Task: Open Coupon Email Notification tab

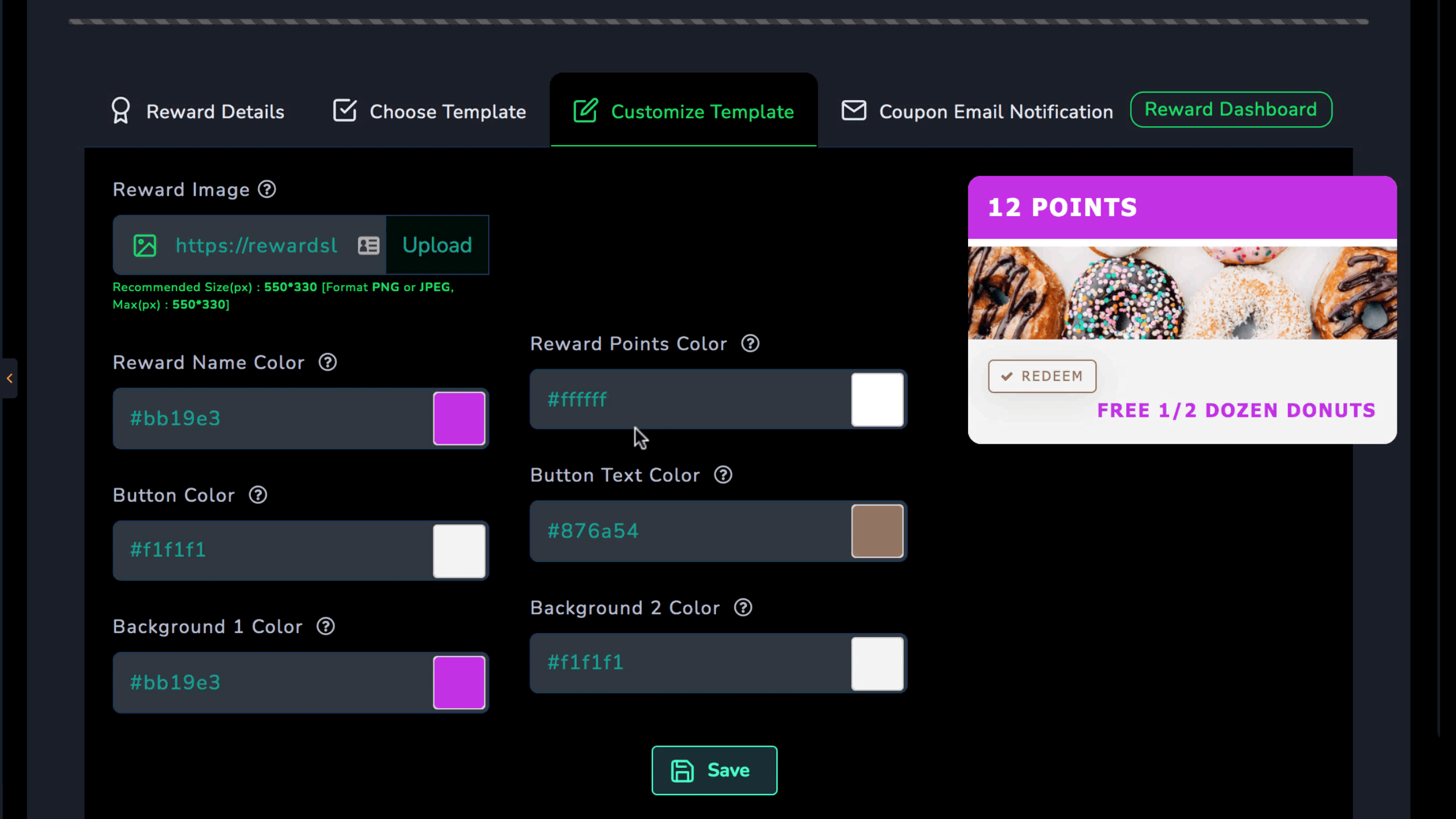Action: pyautogui.click(x=977, y=111)
